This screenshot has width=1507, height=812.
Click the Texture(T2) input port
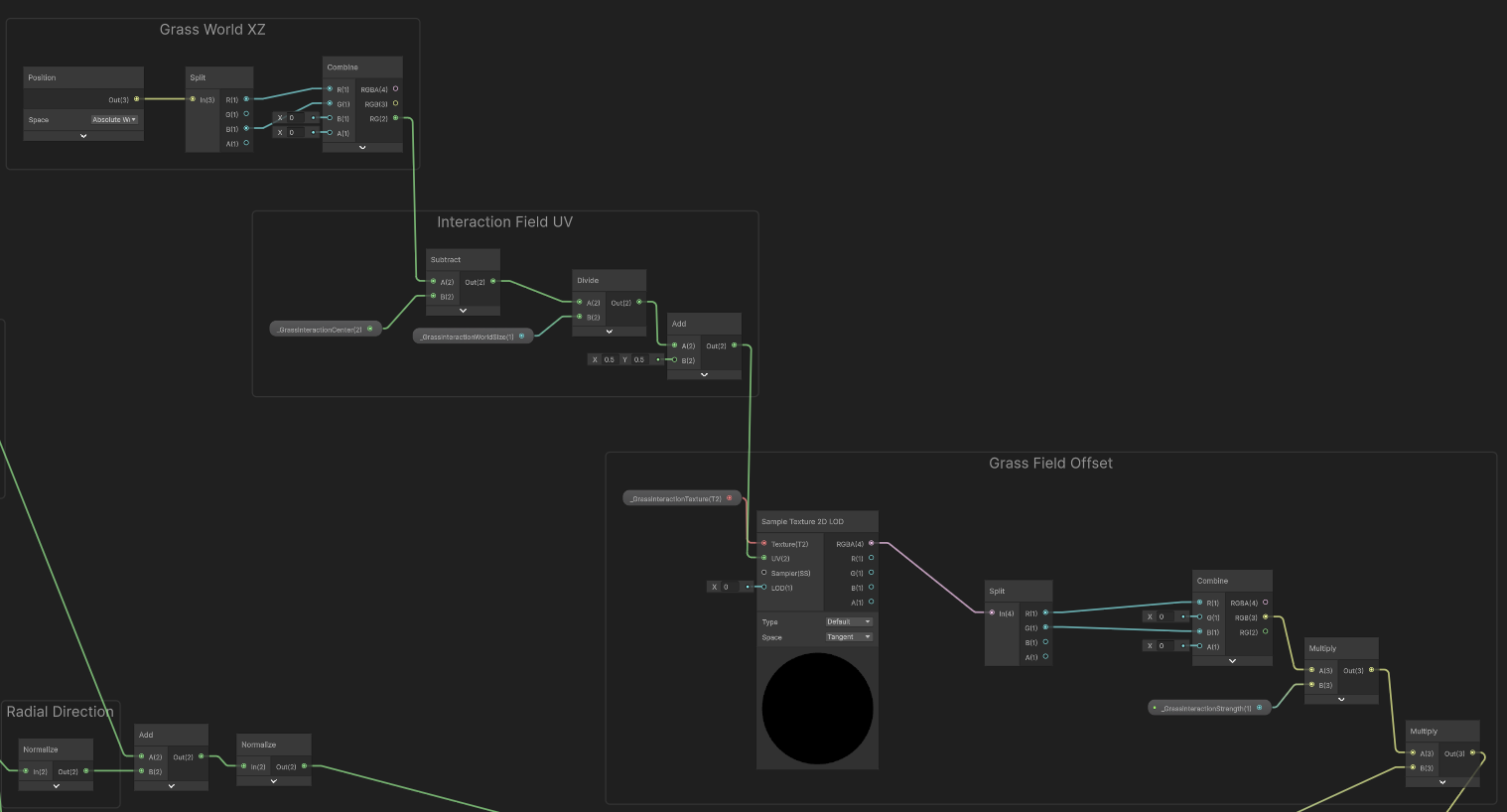pos(763,543)
